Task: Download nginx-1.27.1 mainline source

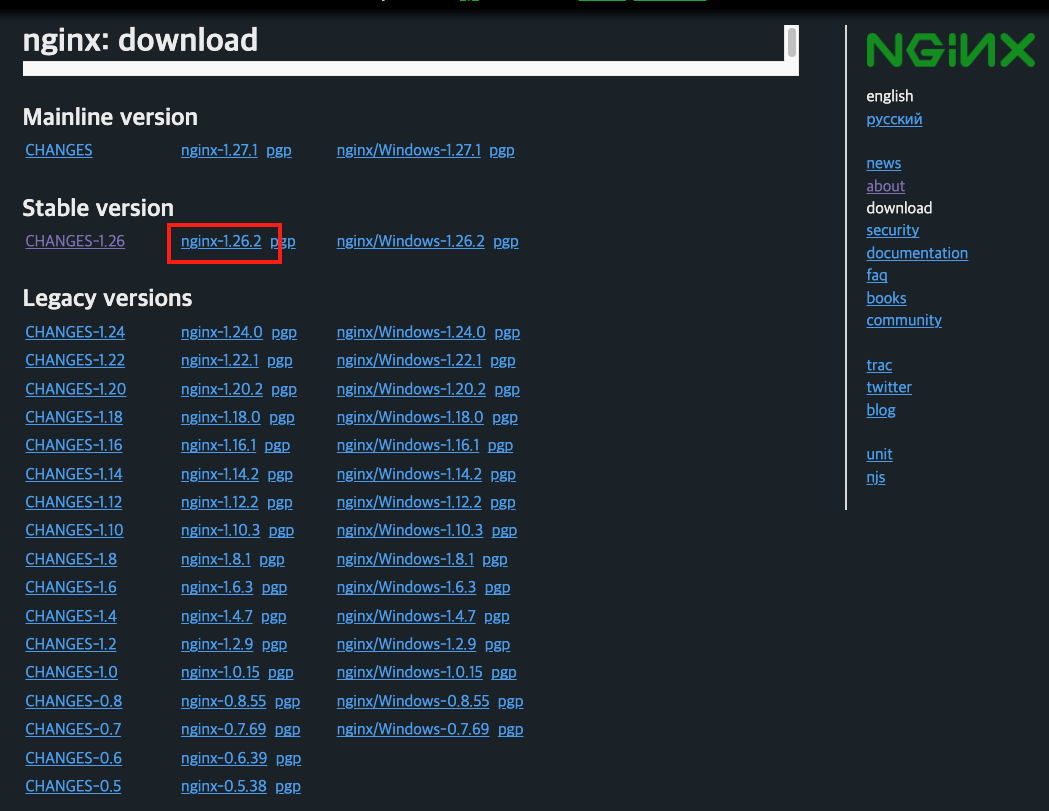Action: pos(219,150)
